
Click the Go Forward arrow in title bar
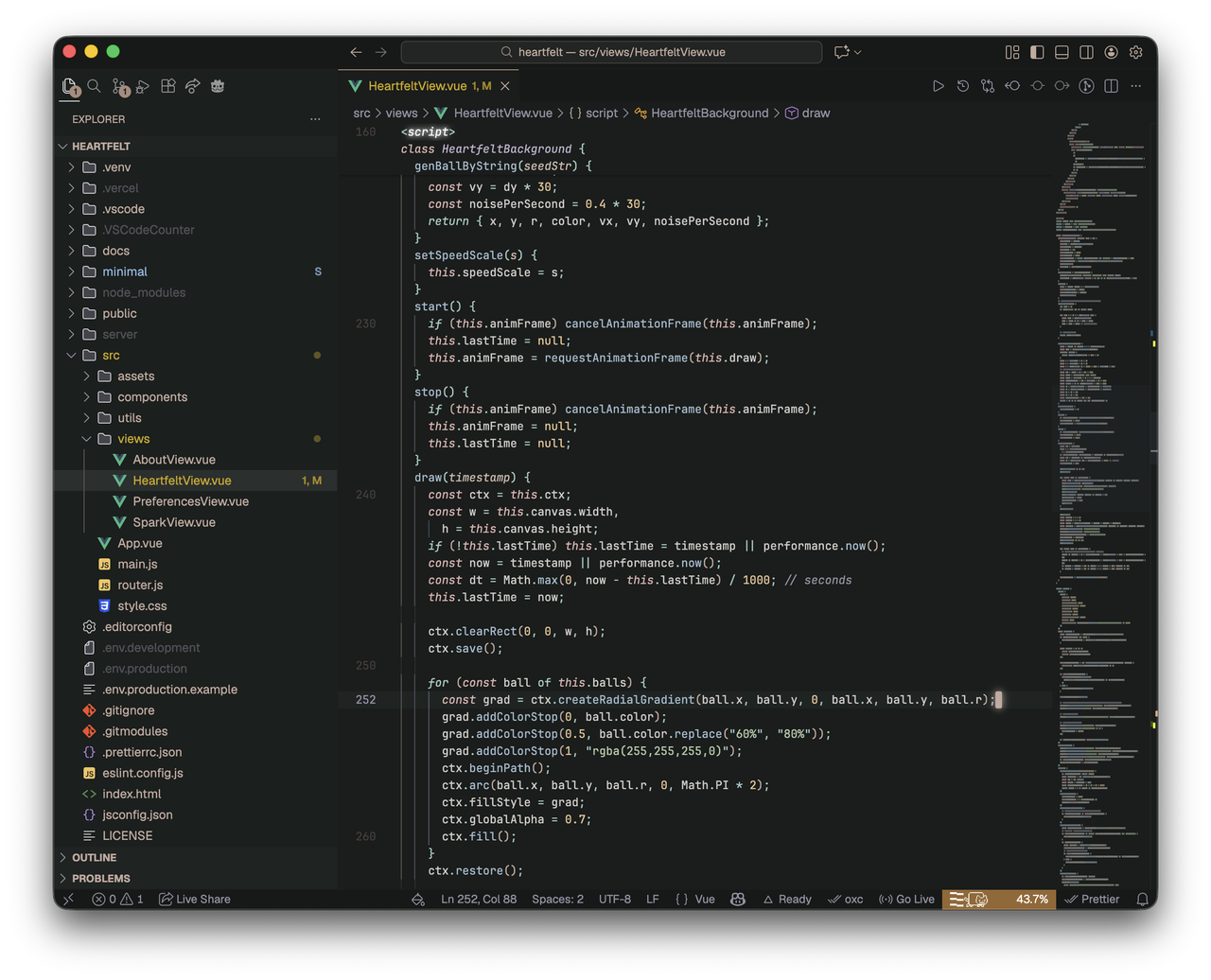pyautogui.click(x=380, y=52)
